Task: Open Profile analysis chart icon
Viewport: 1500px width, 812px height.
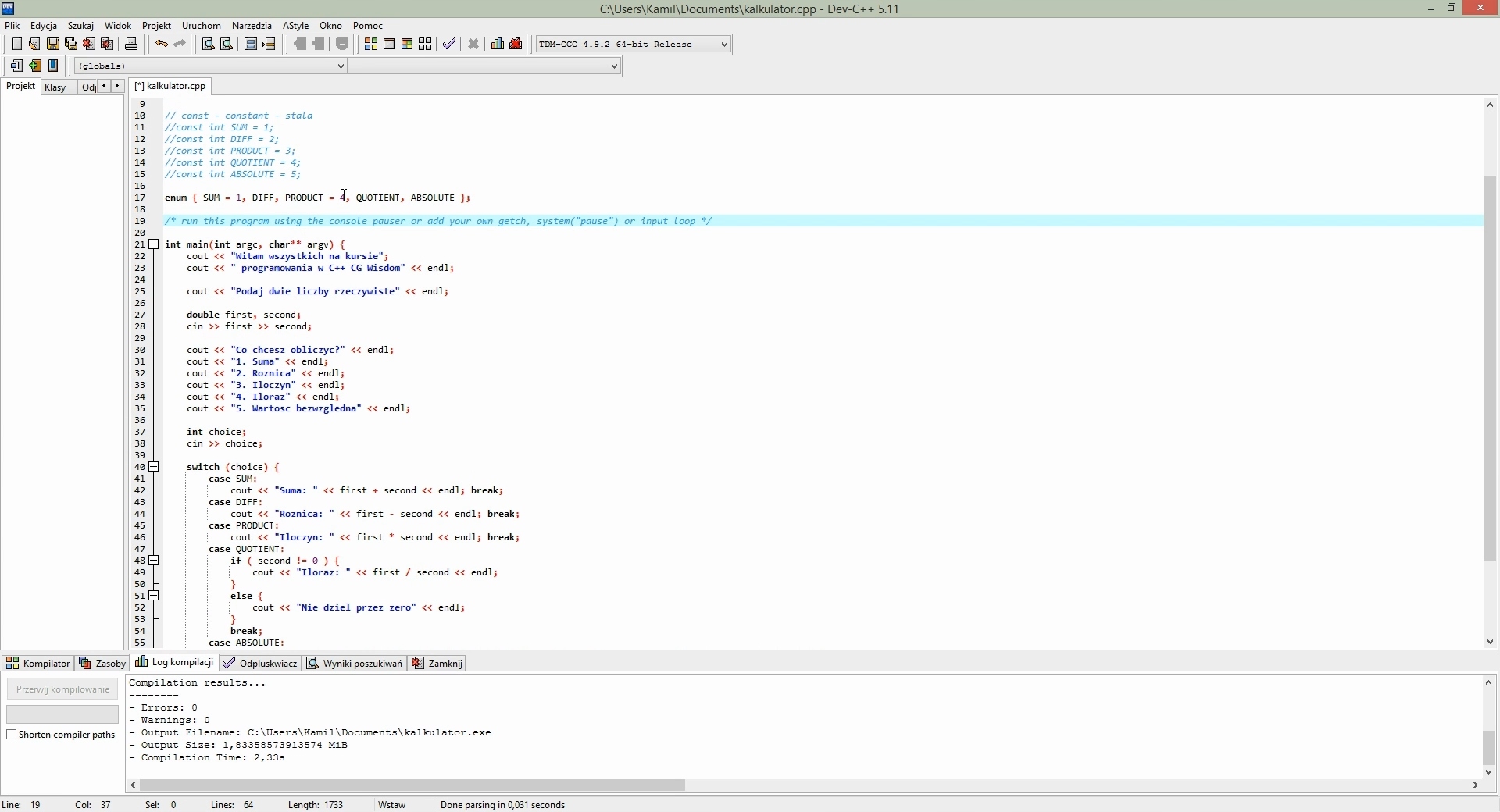Action: tap(498, 45)
